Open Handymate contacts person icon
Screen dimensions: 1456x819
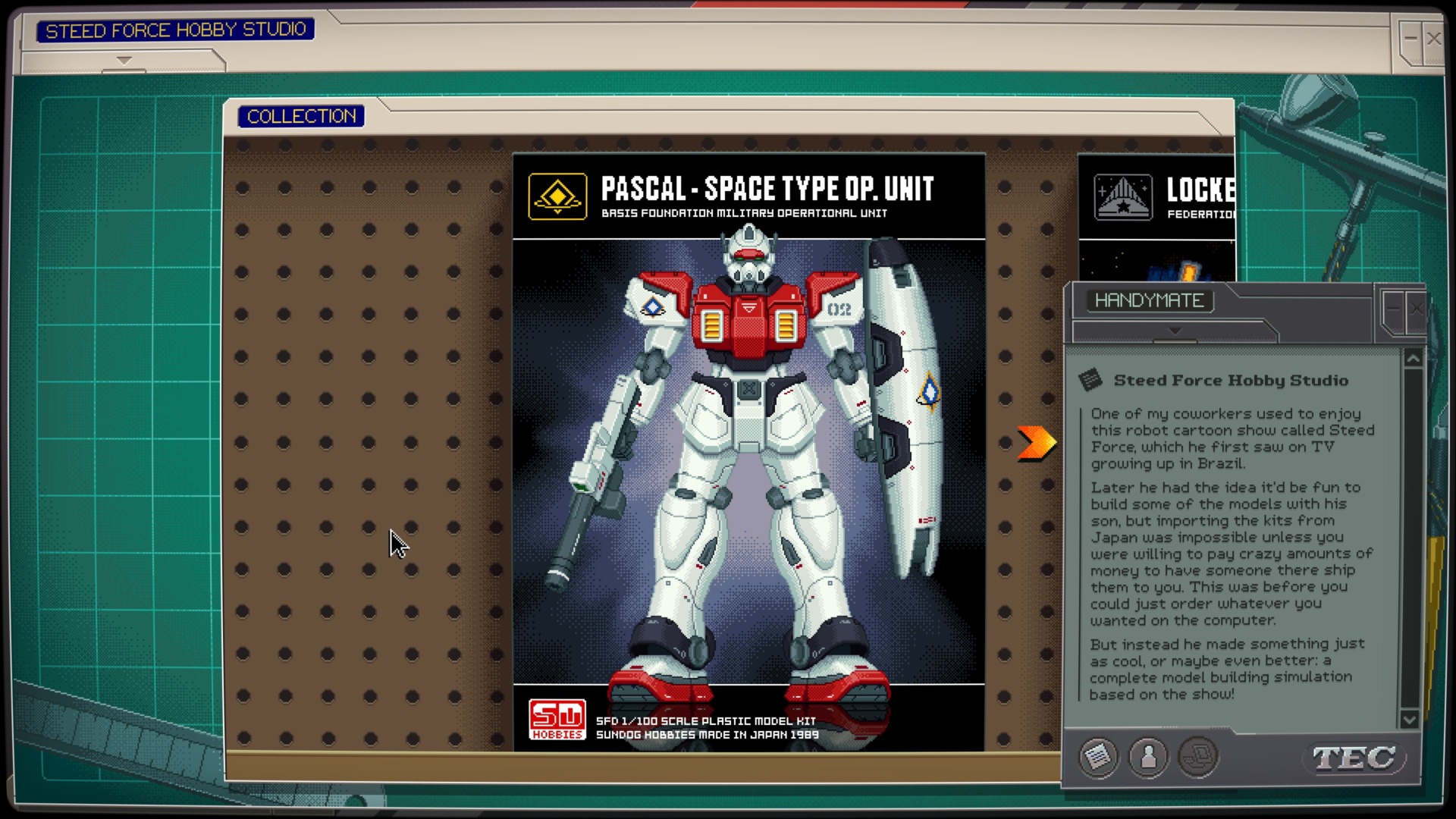1148,756
